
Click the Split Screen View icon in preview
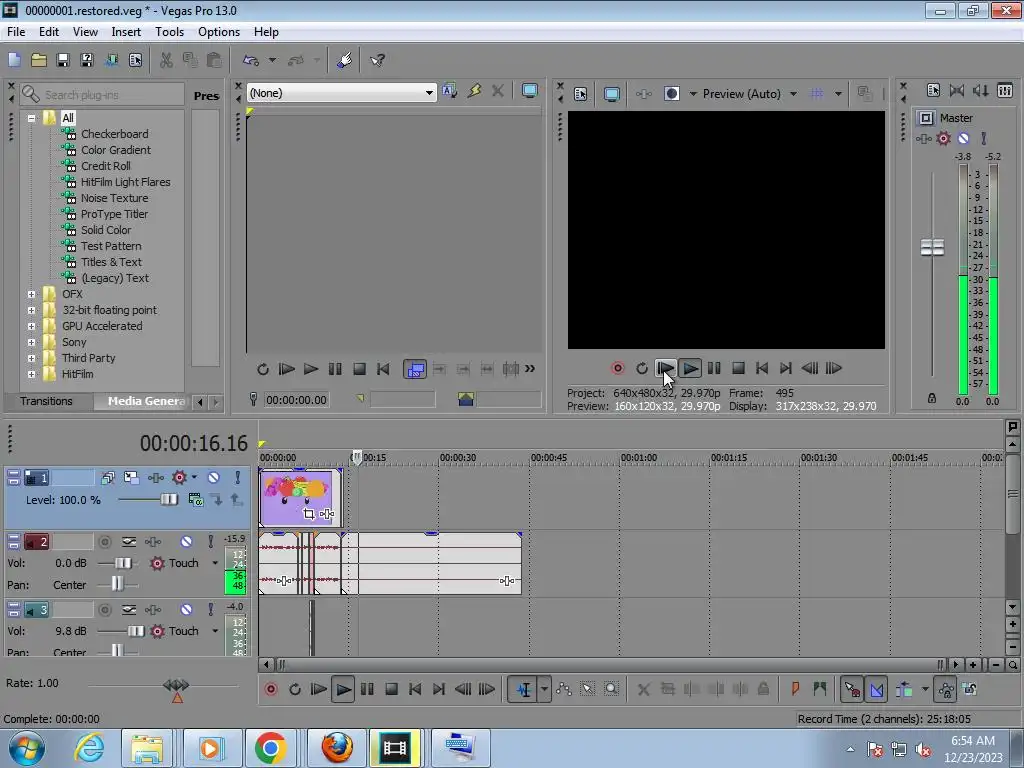click(x=671, y=93)
